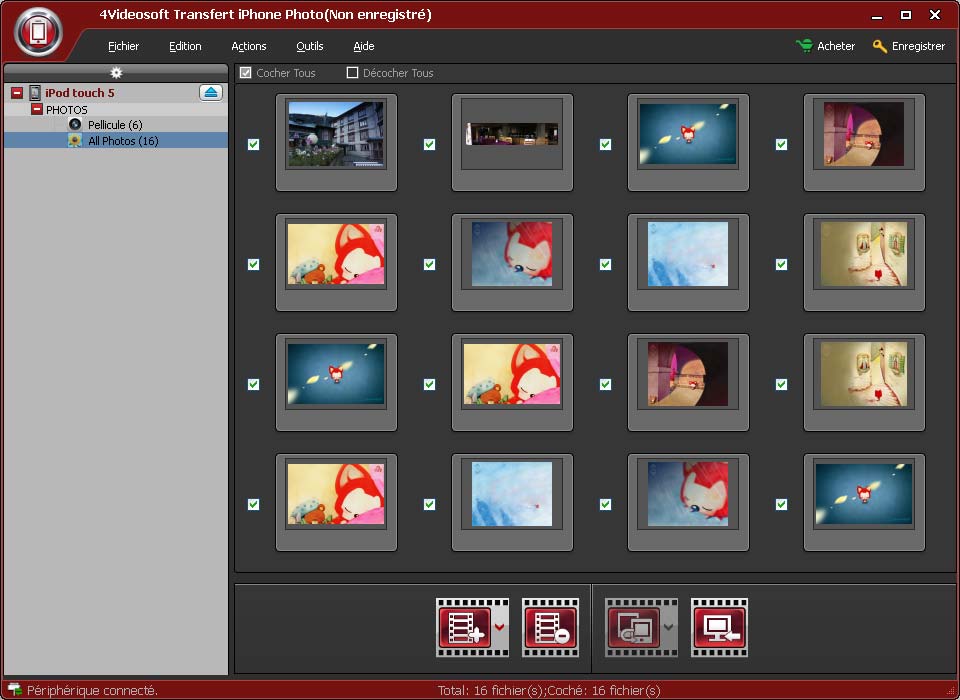Open the add photo dropdown arrow

499,628
